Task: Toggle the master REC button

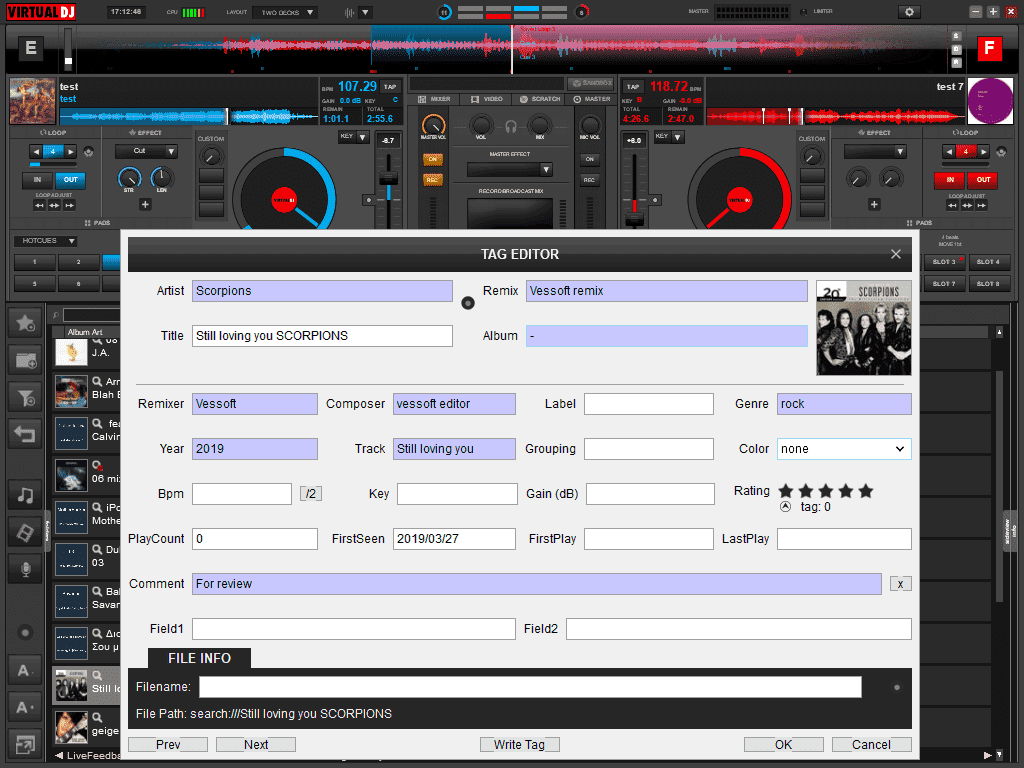Action: (432, 180)
